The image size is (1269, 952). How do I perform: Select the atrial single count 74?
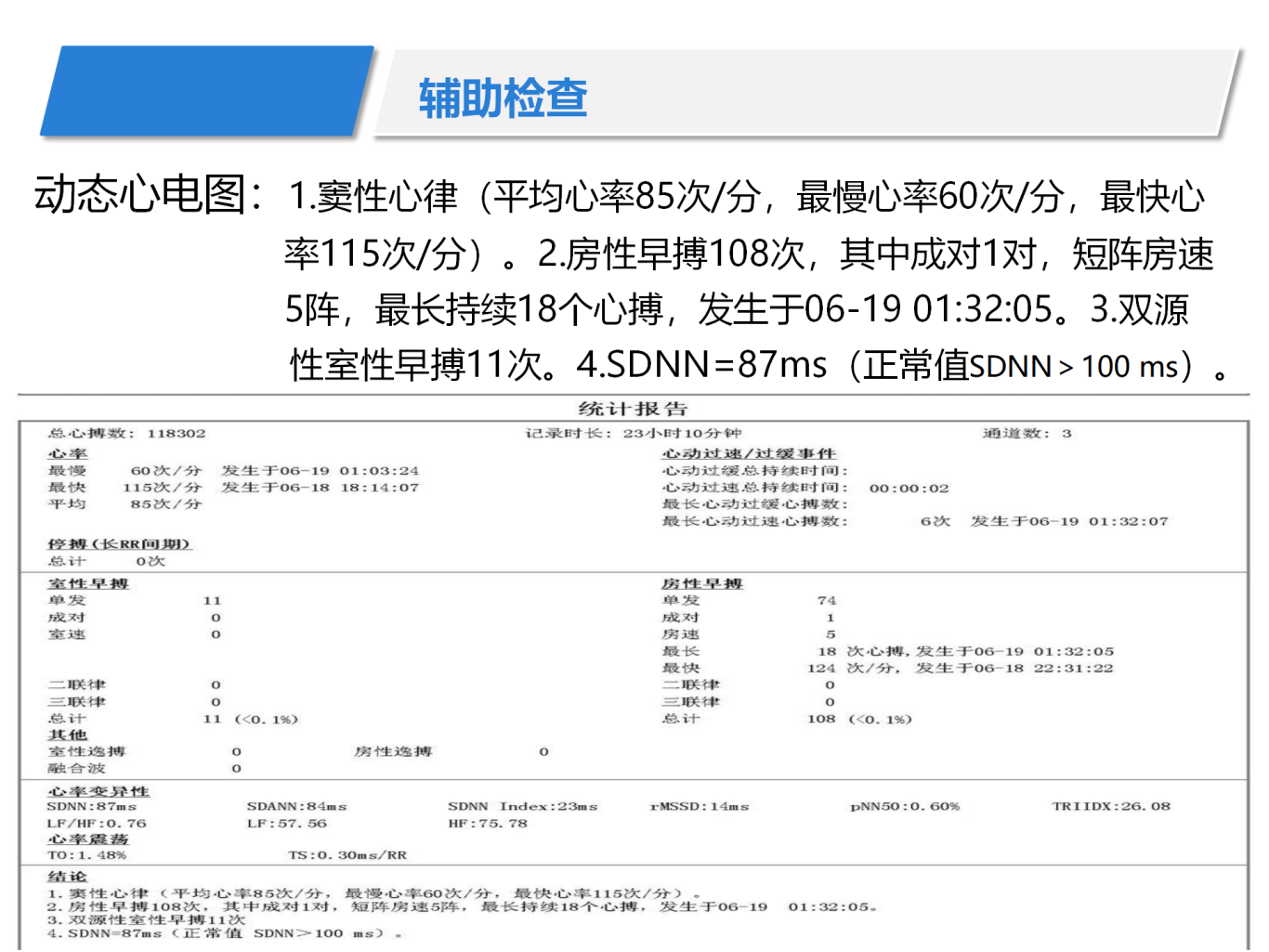click(827, 601)
